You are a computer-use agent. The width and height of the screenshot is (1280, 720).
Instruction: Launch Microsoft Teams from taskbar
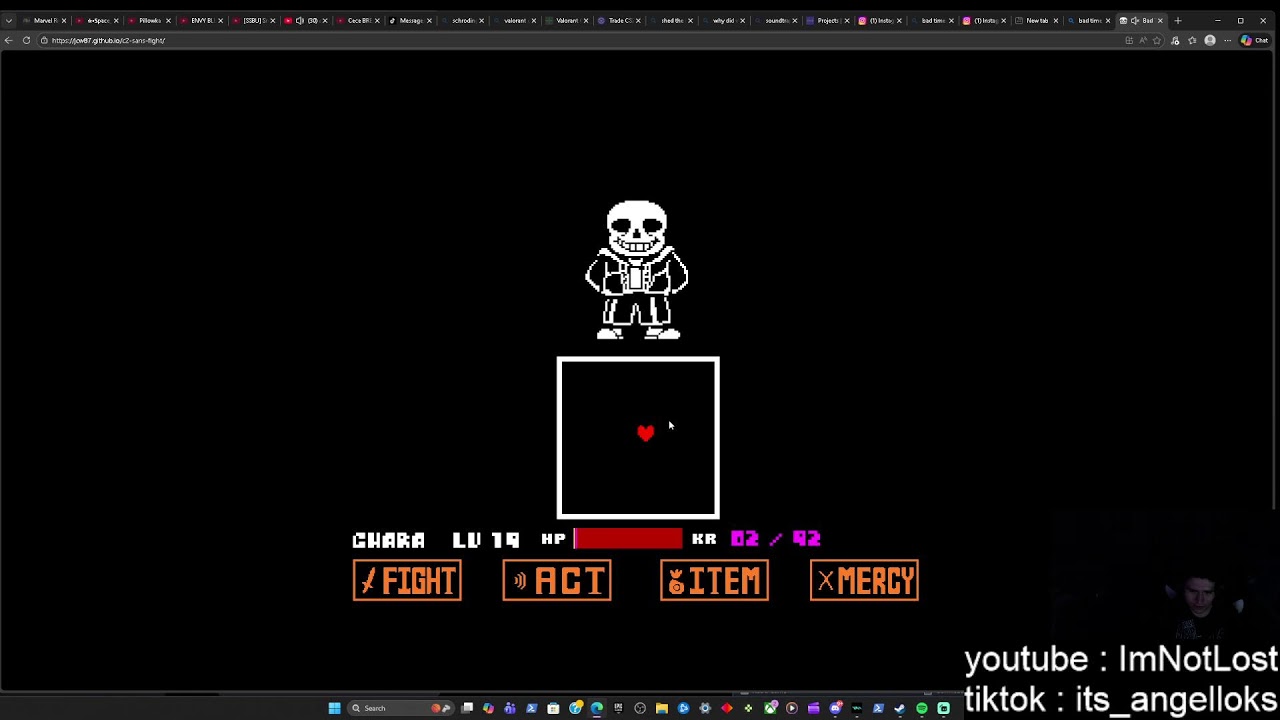pyautogui.click(x=510, y=708)
